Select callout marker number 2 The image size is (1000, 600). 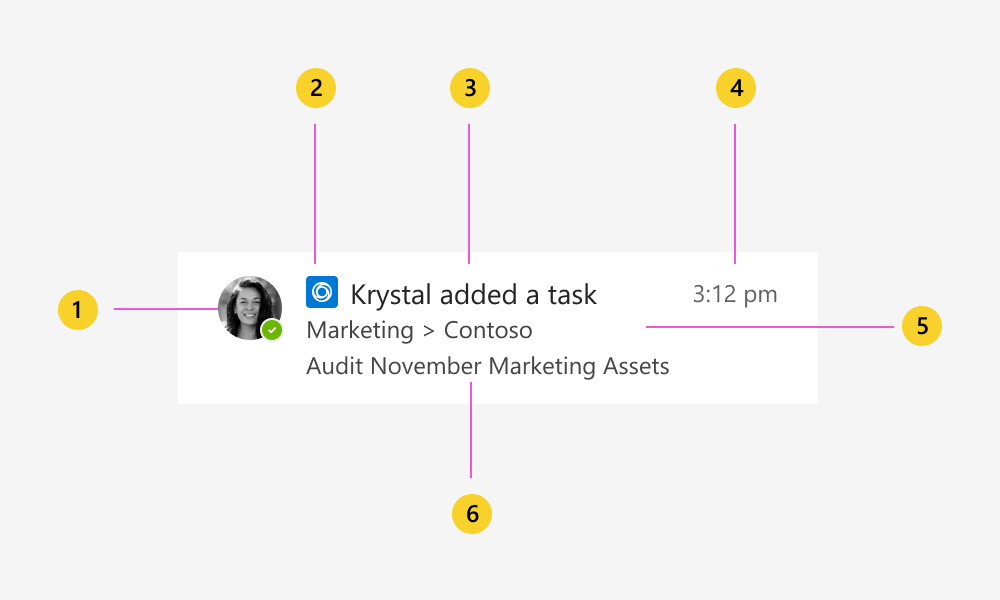(x=316, y=88)
